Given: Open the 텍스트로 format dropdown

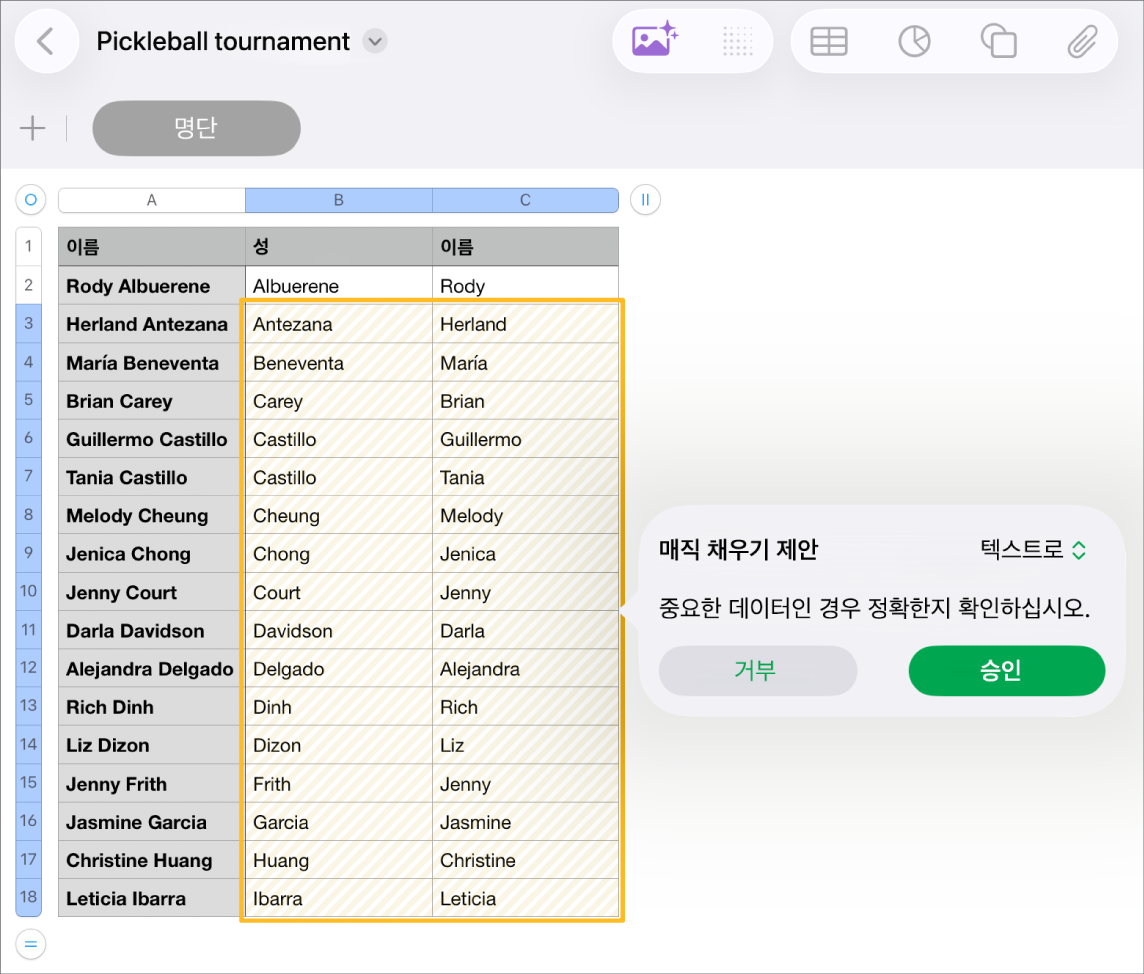Looking at the screenshot, I should pyautogui.click(x=1033, y=549).
